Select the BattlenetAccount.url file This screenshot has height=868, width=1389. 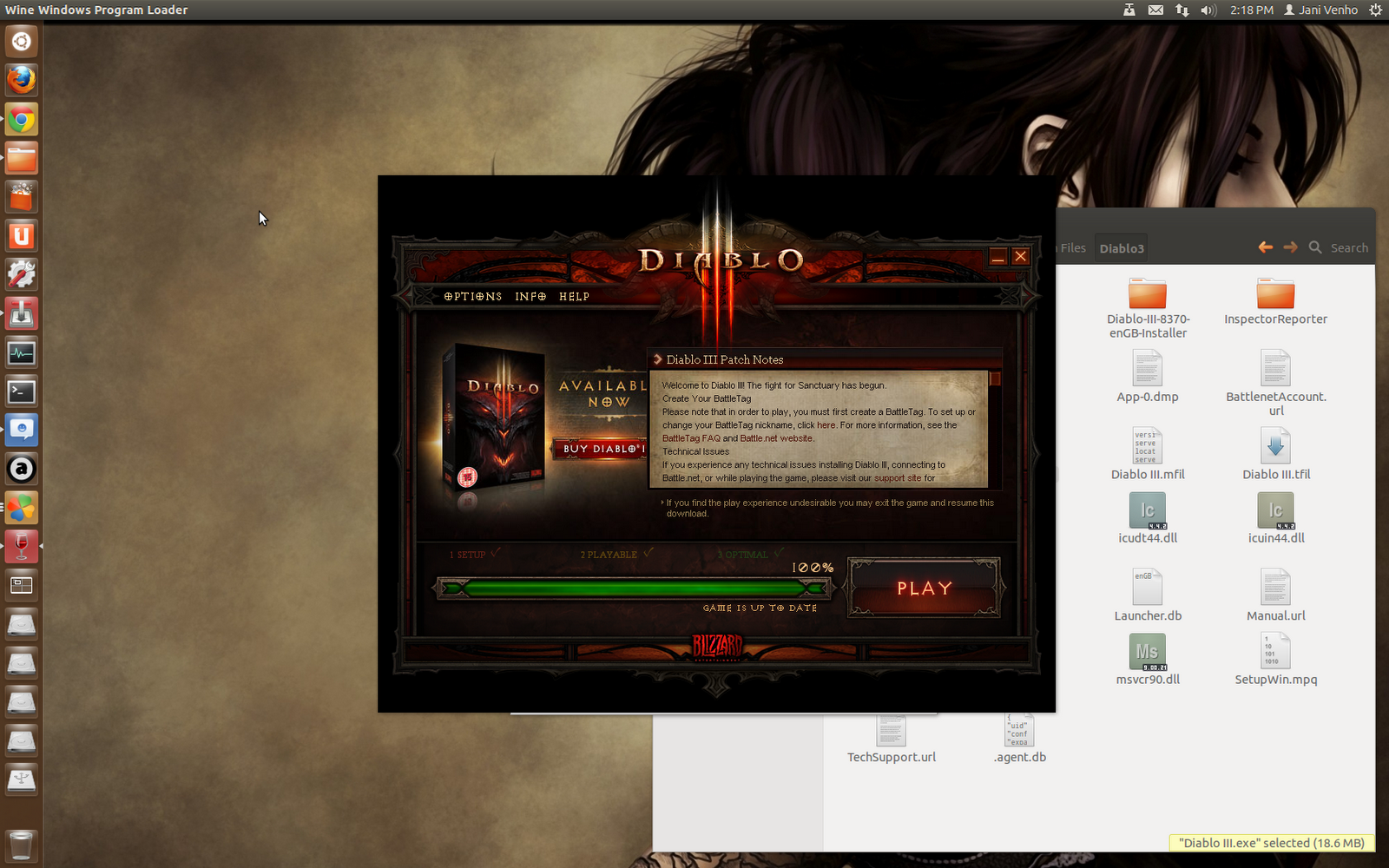pos(1275,383)
